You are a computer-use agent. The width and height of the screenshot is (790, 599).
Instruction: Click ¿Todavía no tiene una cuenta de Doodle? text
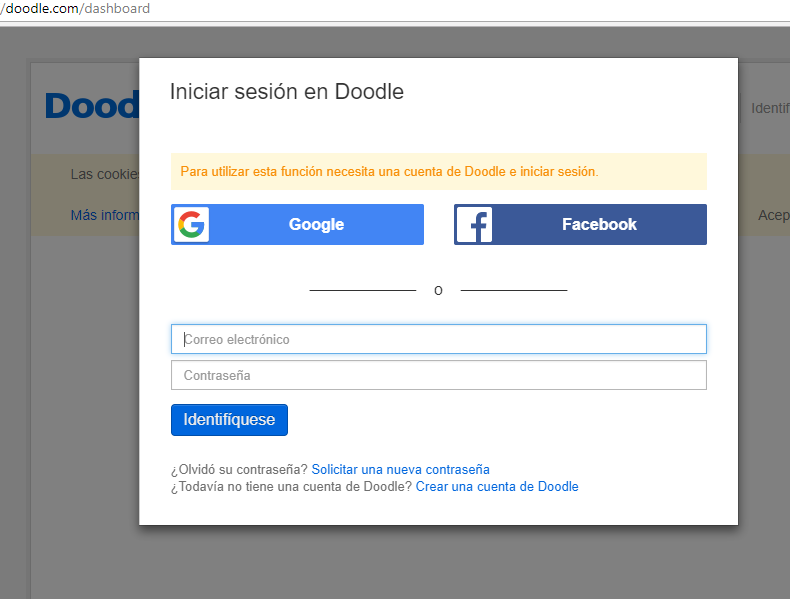[x=292, y=487]
